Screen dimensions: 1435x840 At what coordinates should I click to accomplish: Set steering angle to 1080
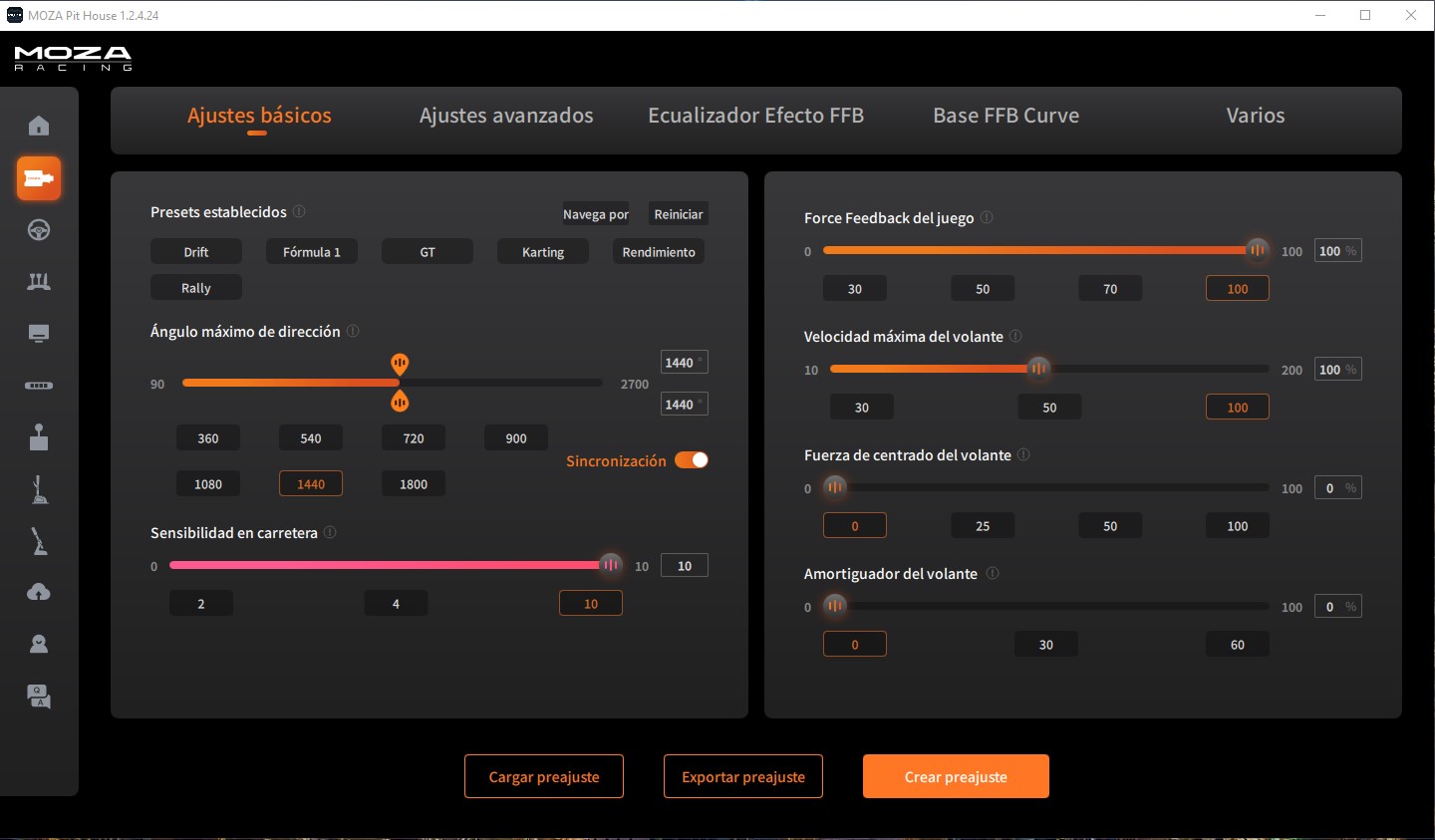click(x=208, y=484)
